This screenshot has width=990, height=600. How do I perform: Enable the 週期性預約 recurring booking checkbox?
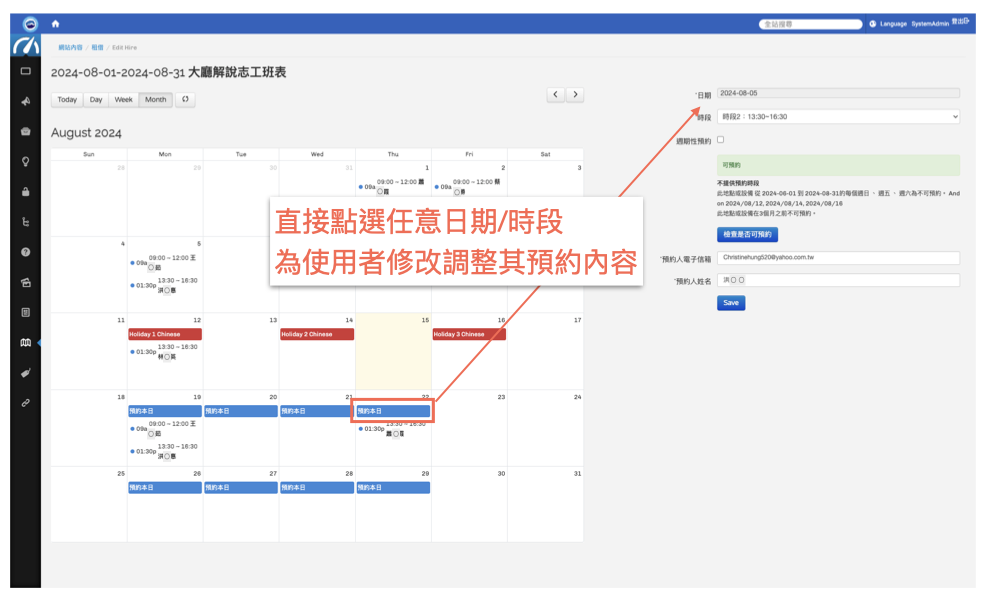tap(721, 140)
